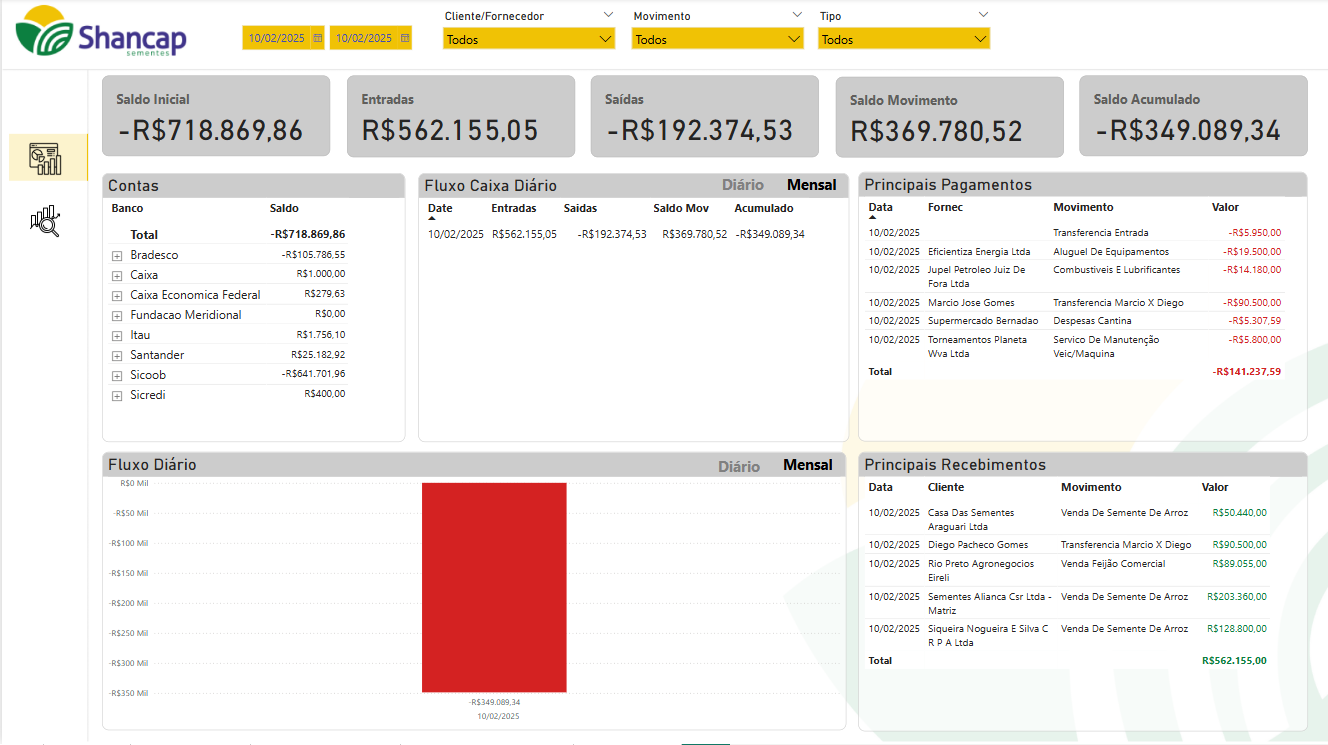
Task: Select the Saídas card
Action: click(705, 116)
